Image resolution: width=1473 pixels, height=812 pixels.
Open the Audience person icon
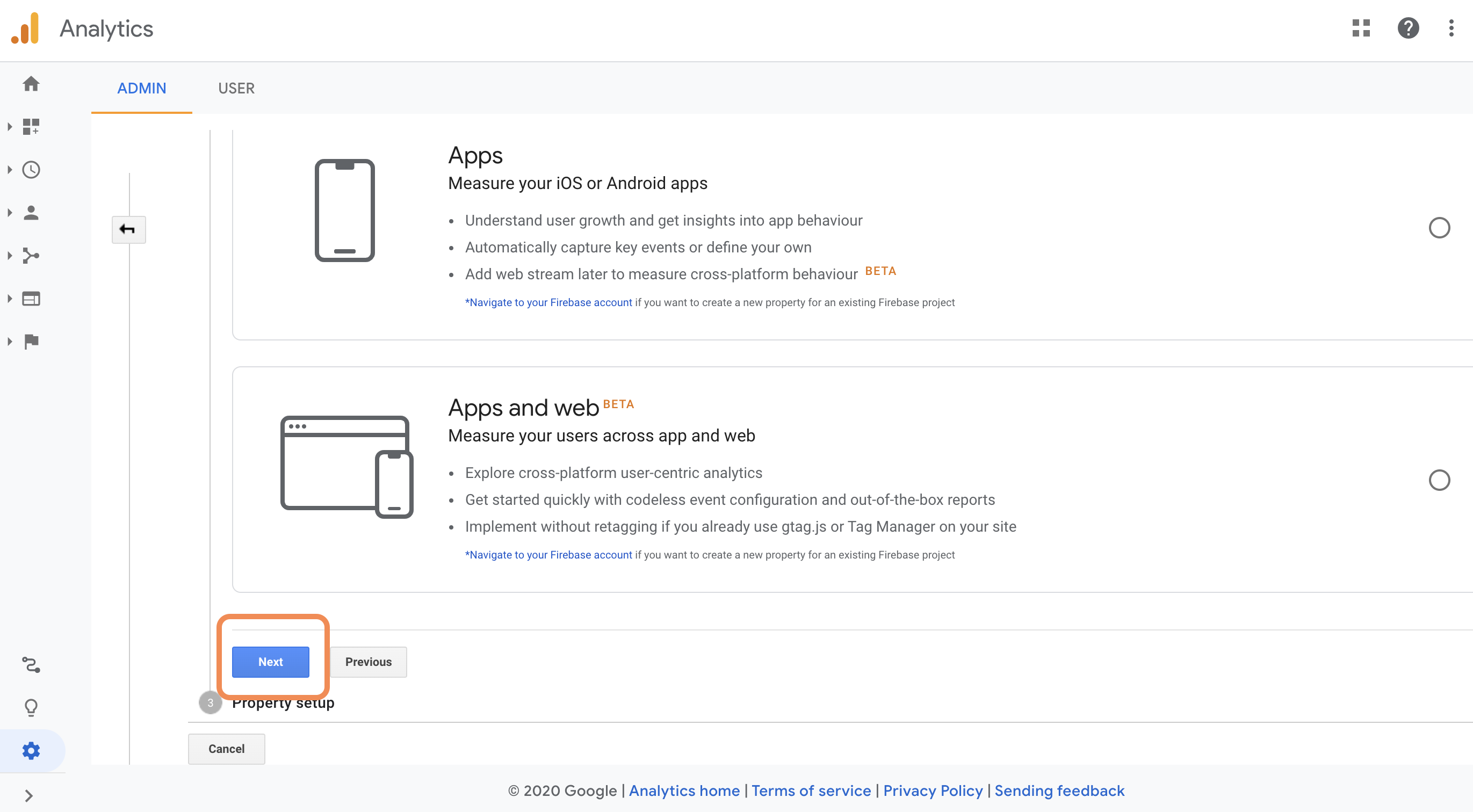pos(31,213)
